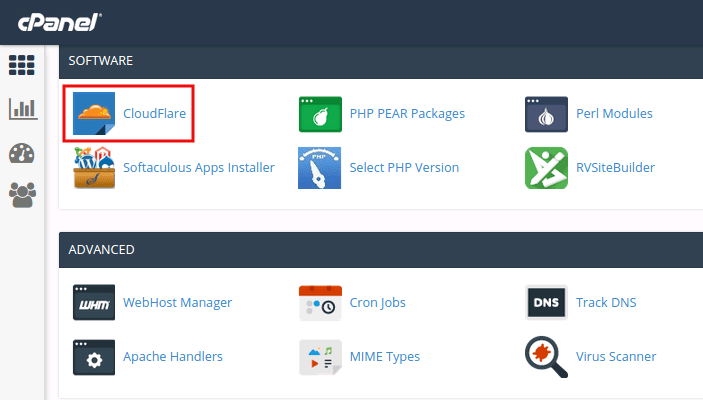This screenshot has width=703, height=400.
Task: Click the Softaculous Apps Installer link
Action: click(199, 168)
